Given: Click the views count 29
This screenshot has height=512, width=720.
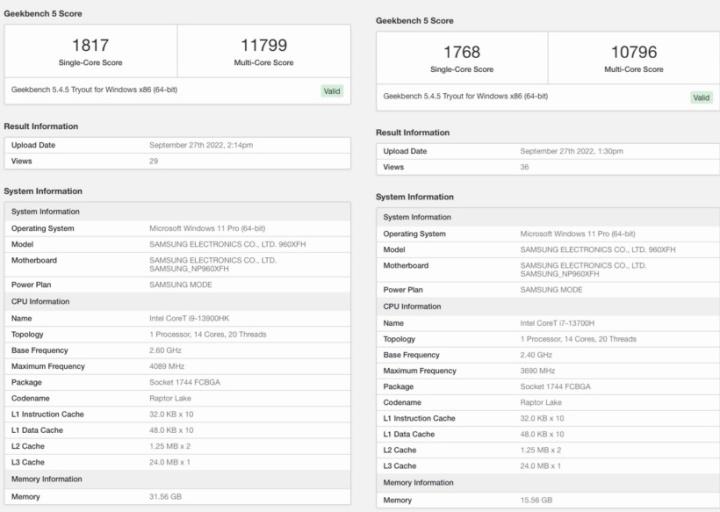Looking at the screenshot, I should 154,161.
